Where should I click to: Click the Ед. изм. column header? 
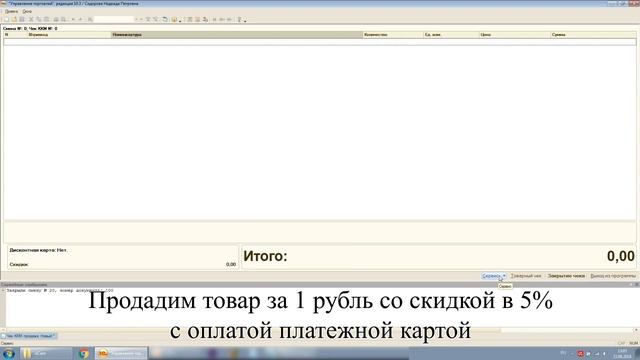click(x=451, y=35)
